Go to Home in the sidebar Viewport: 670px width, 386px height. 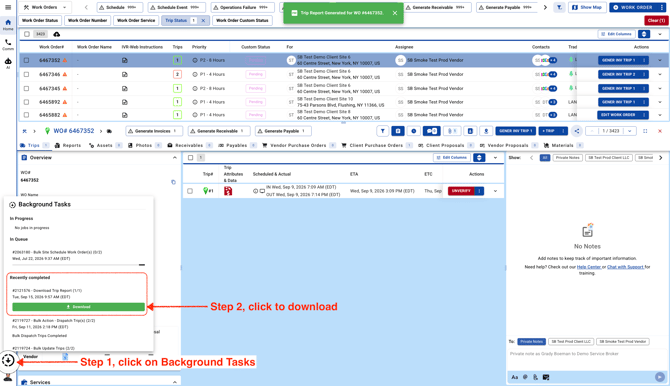pos(8,25)
